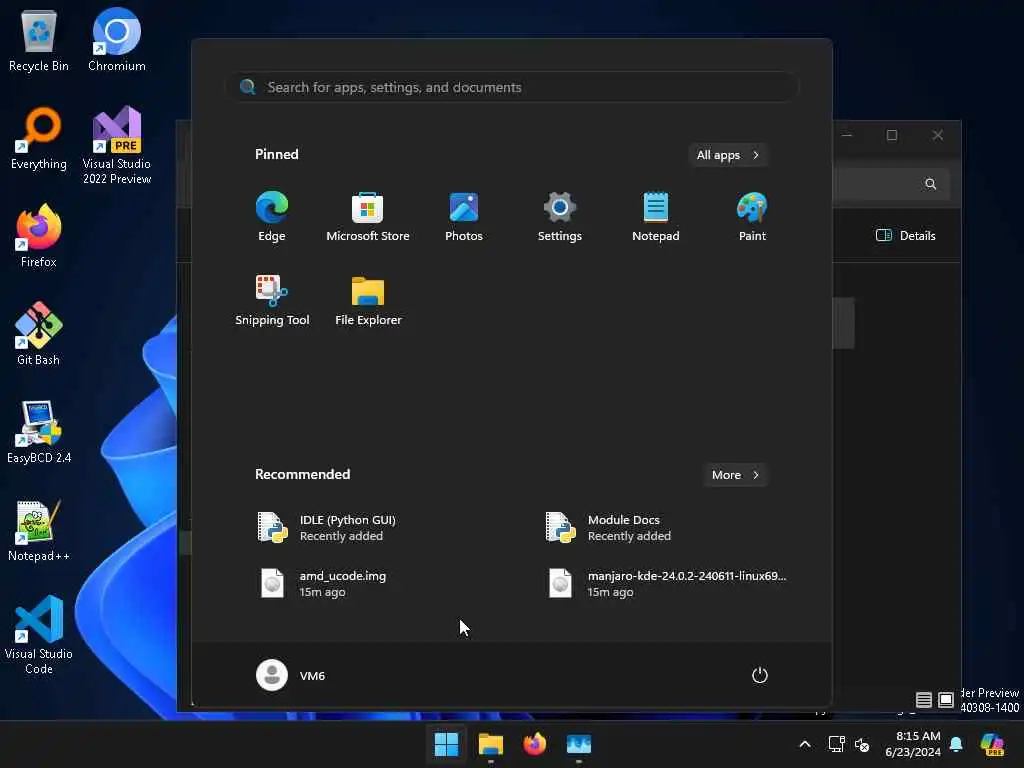The image size is (1024, 768).
Task: Expand All apps list
Action: point(728,155)
